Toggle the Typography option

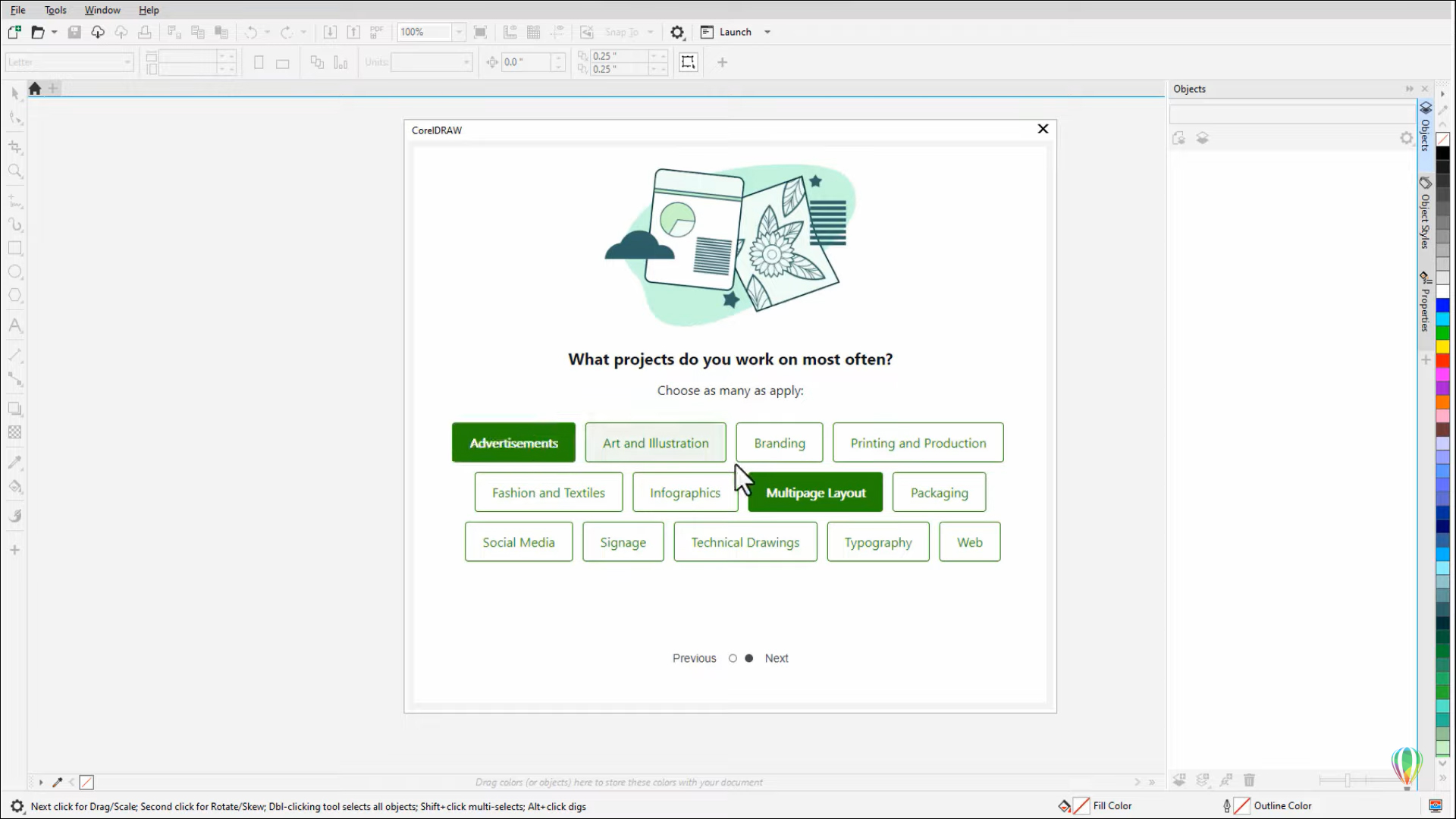pyautogui.click(x=878, y=542)
